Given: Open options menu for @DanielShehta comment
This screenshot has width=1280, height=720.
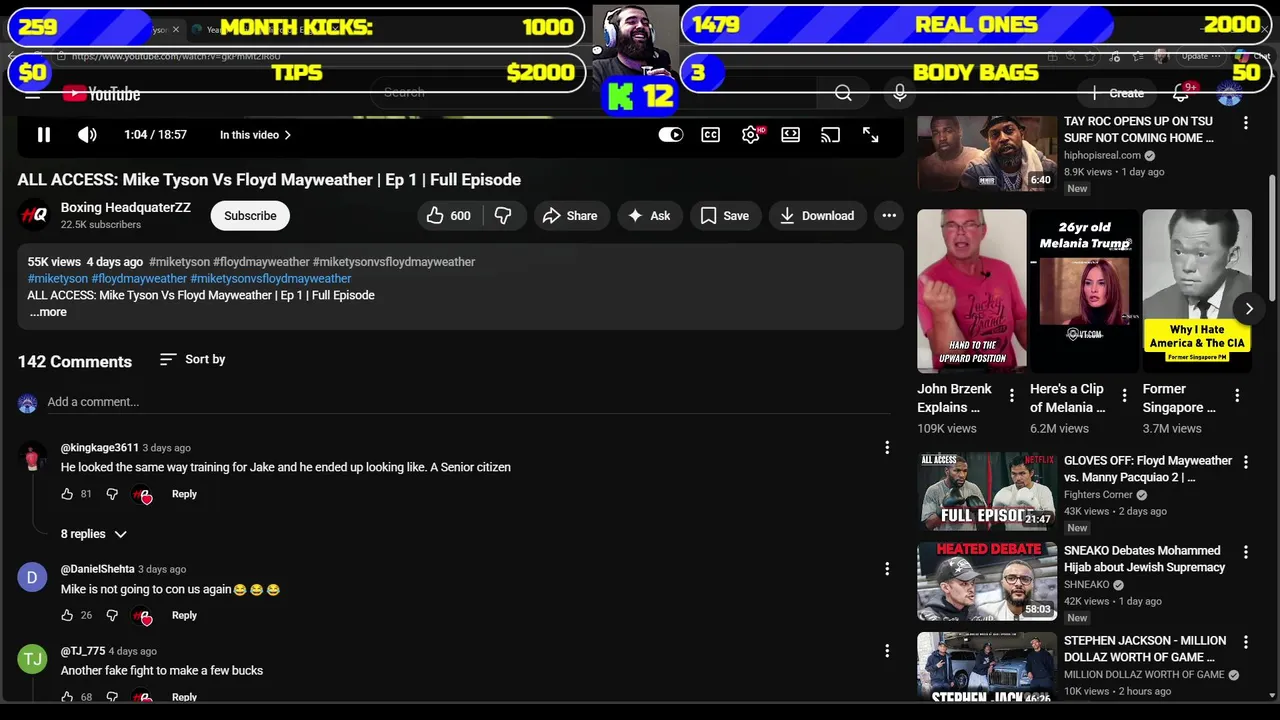Looking at the screenshot, I should (x=887, y=569).
